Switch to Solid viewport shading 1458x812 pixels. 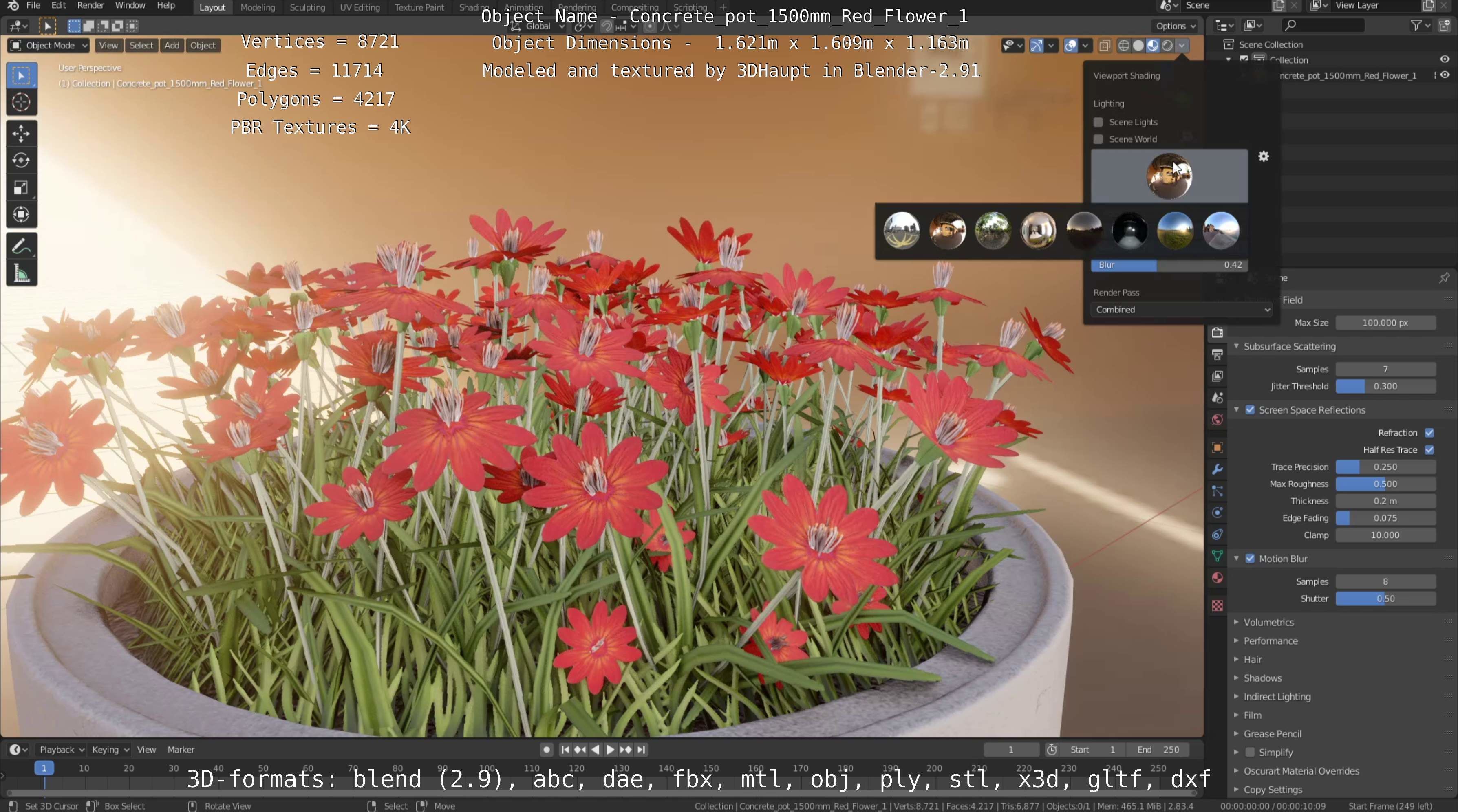pos(1138,46)
